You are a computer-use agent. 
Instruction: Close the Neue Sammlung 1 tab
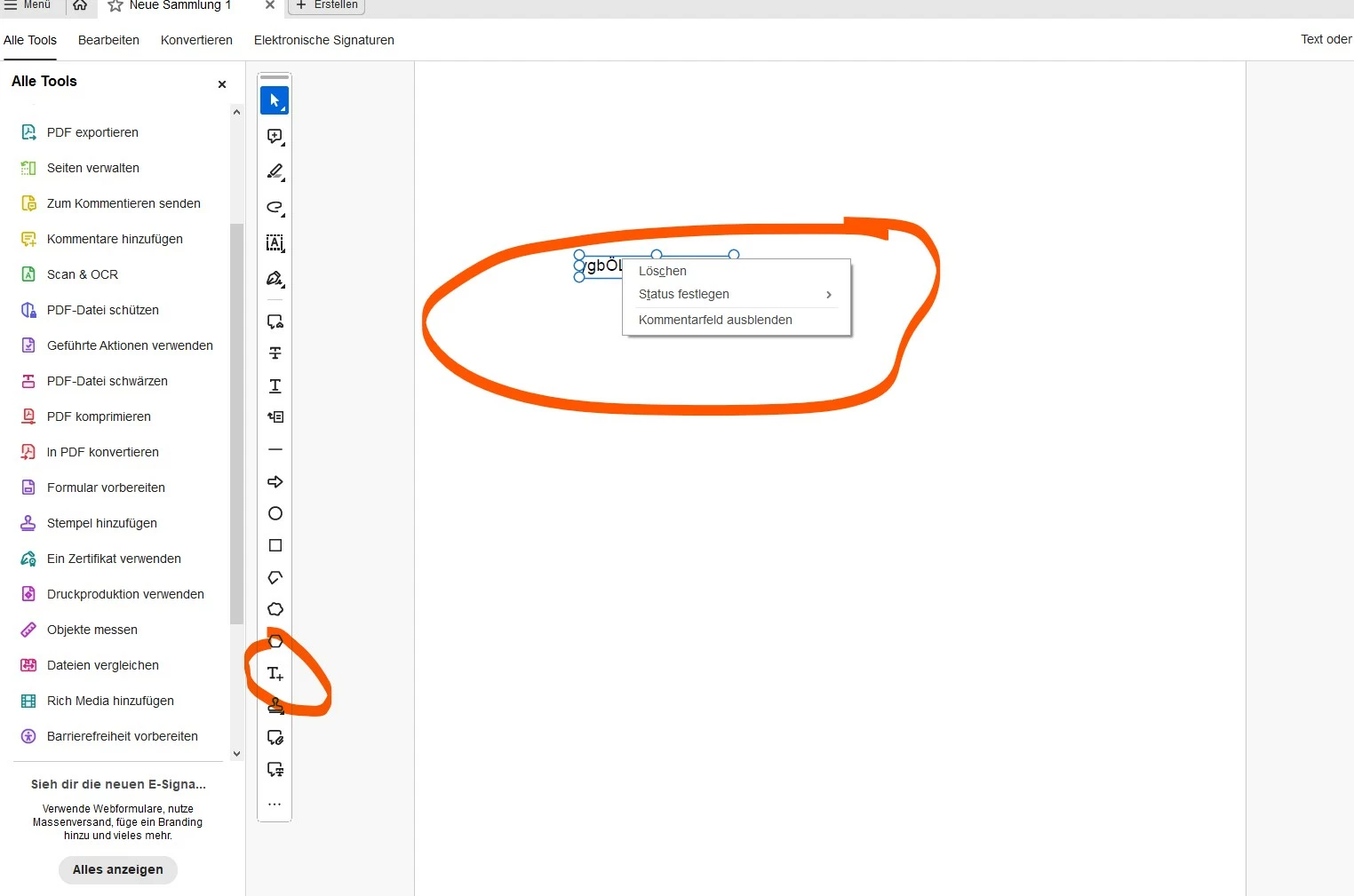[x=270, y=5]
